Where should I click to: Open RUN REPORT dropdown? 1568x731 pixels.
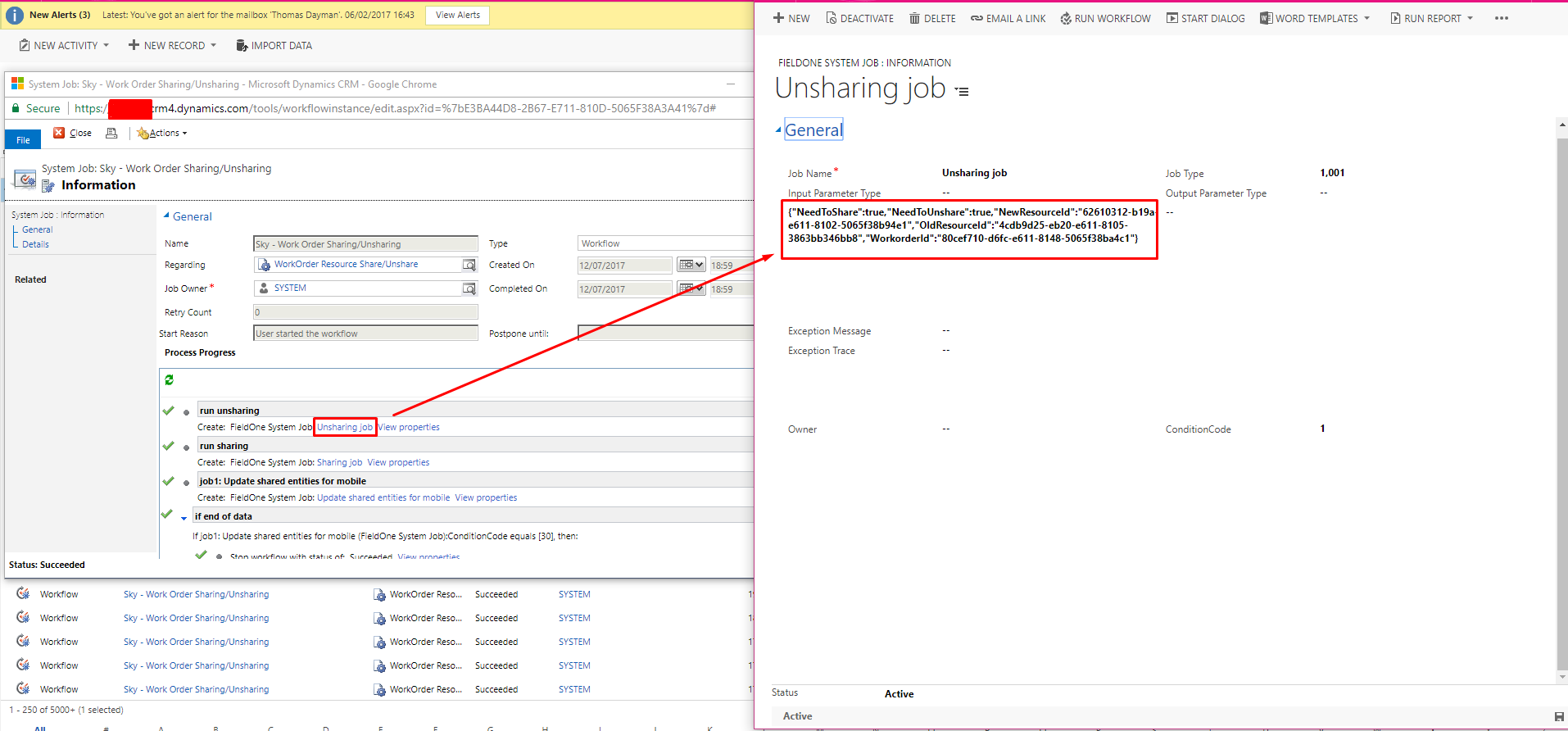click(x=1432, y=18)
